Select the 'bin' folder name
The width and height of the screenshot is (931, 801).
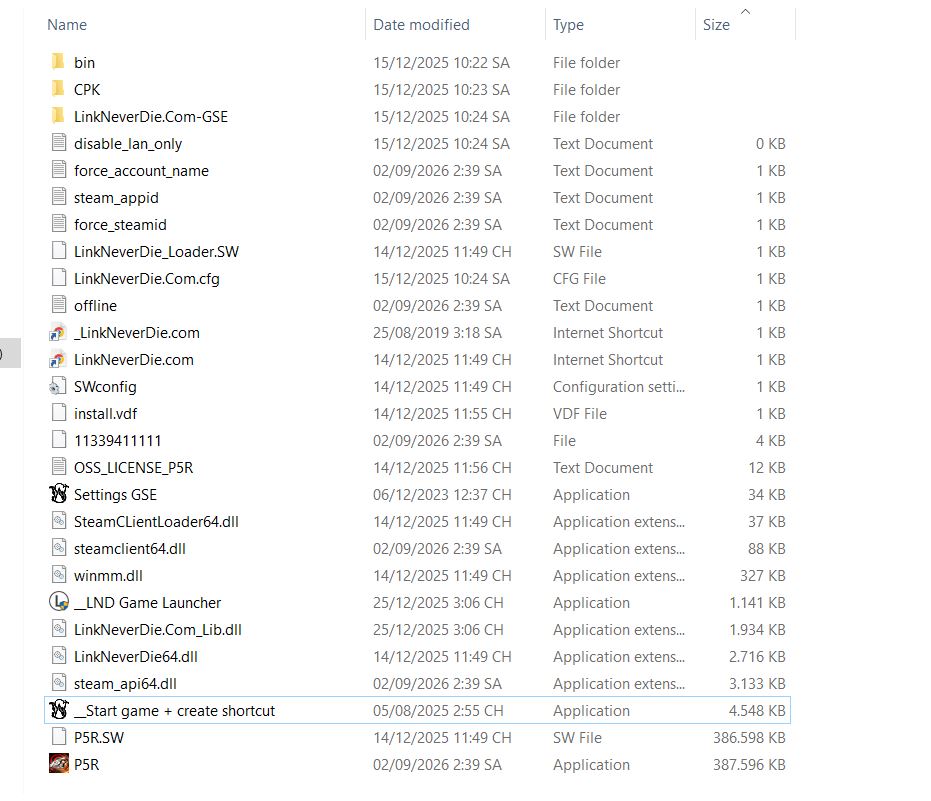coord(84,62)
